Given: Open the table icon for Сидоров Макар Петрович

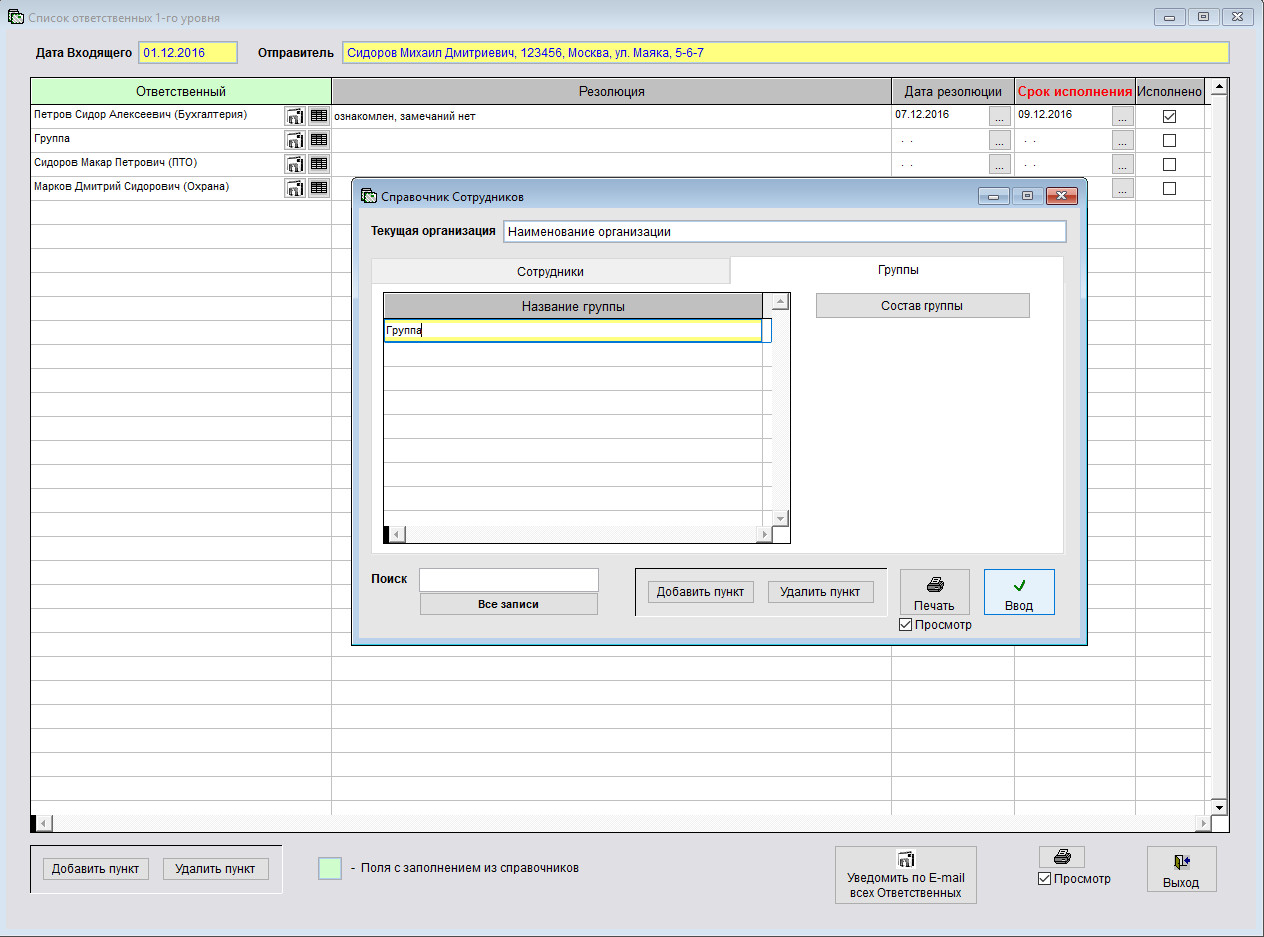Looking at the screenshot, I should [x=319, y=164].
